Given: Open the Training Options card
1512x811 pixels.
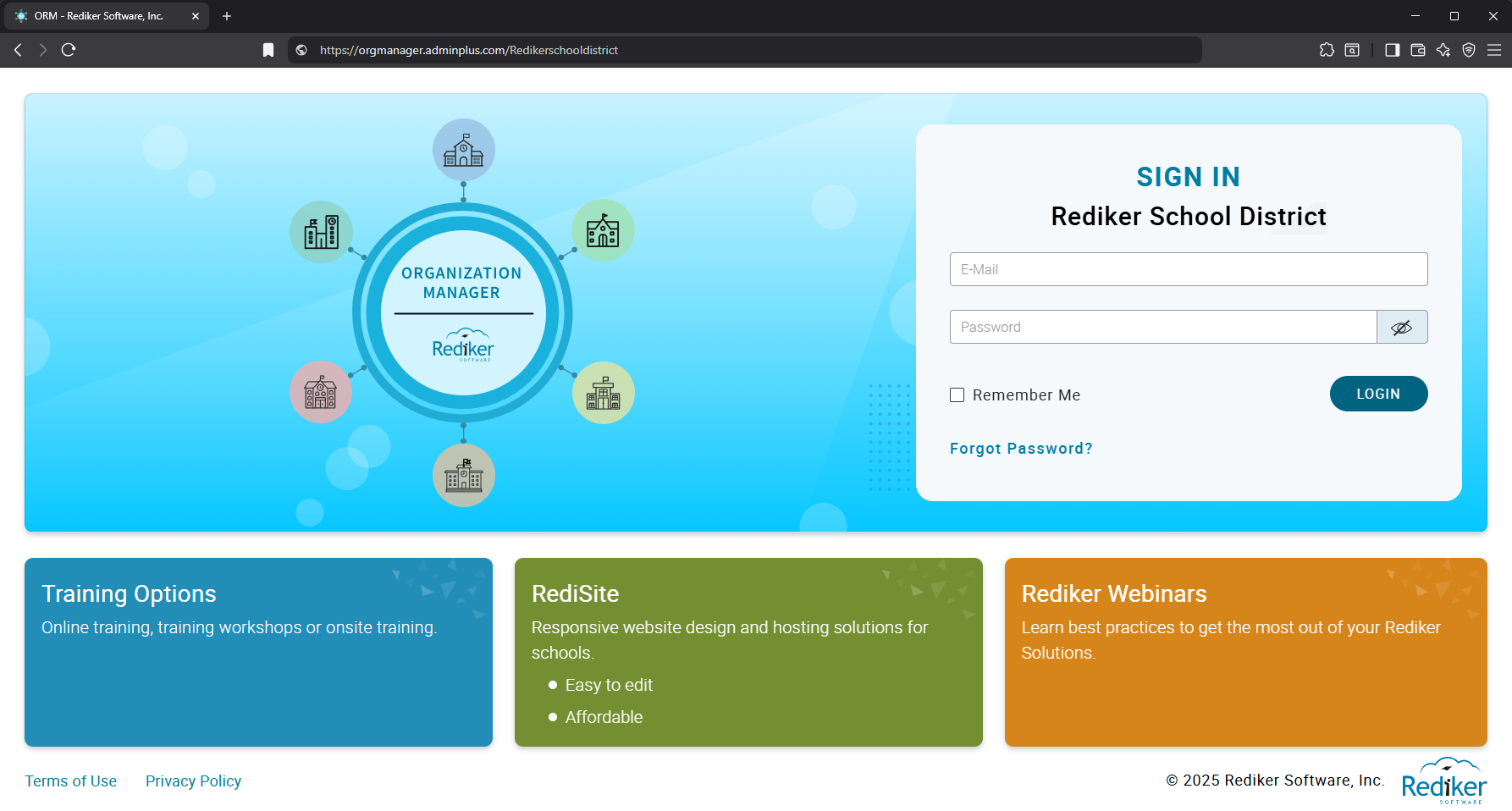Looking at the screenshot, I should click(x=258, y=652).
